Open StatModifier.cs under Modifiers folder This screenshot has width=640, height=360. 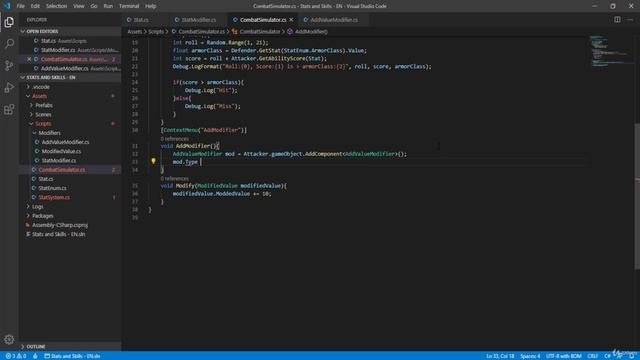59,160
